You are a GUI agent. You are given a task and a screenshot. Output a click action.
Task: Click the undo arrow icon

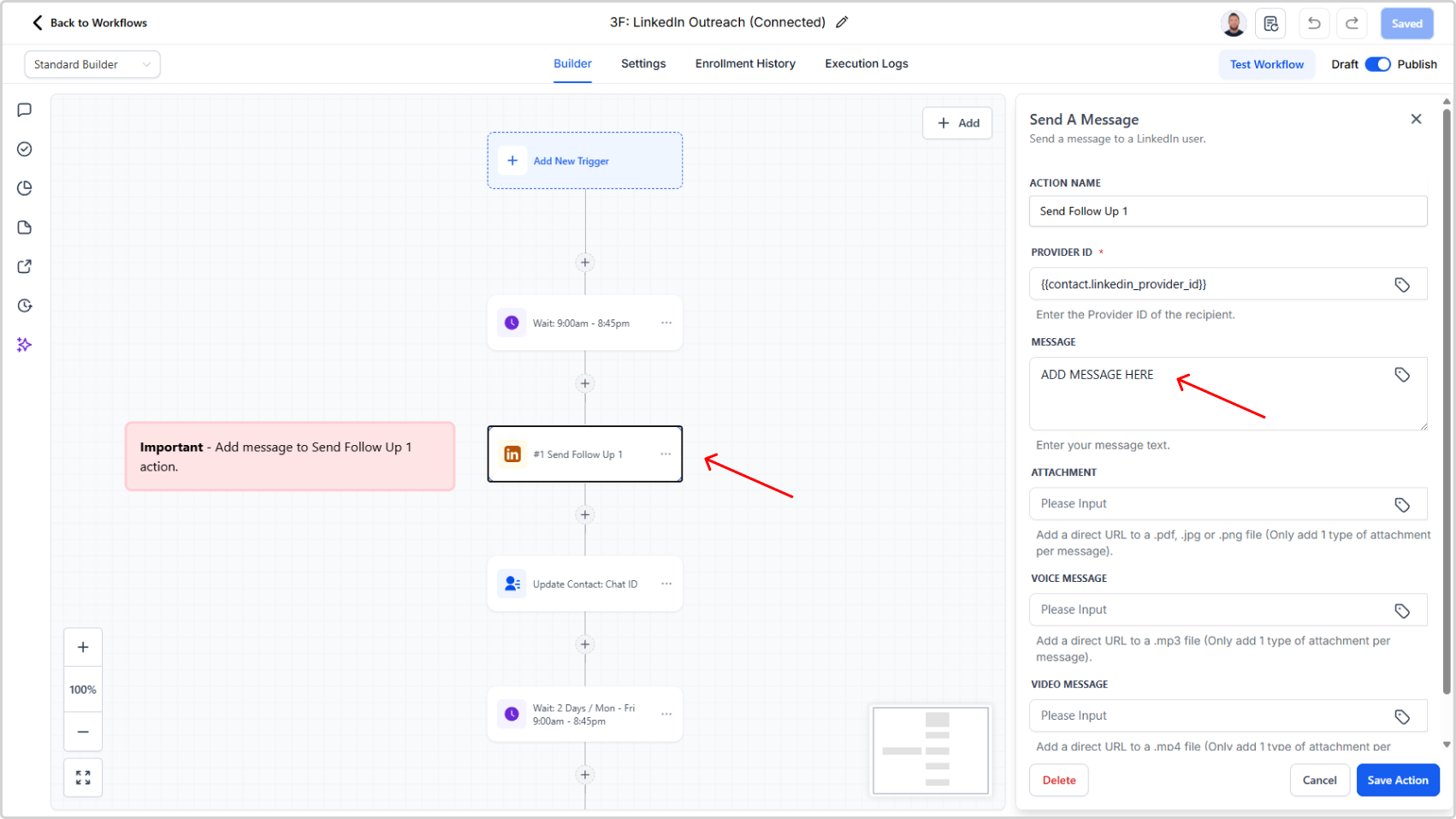(1314, 23)
